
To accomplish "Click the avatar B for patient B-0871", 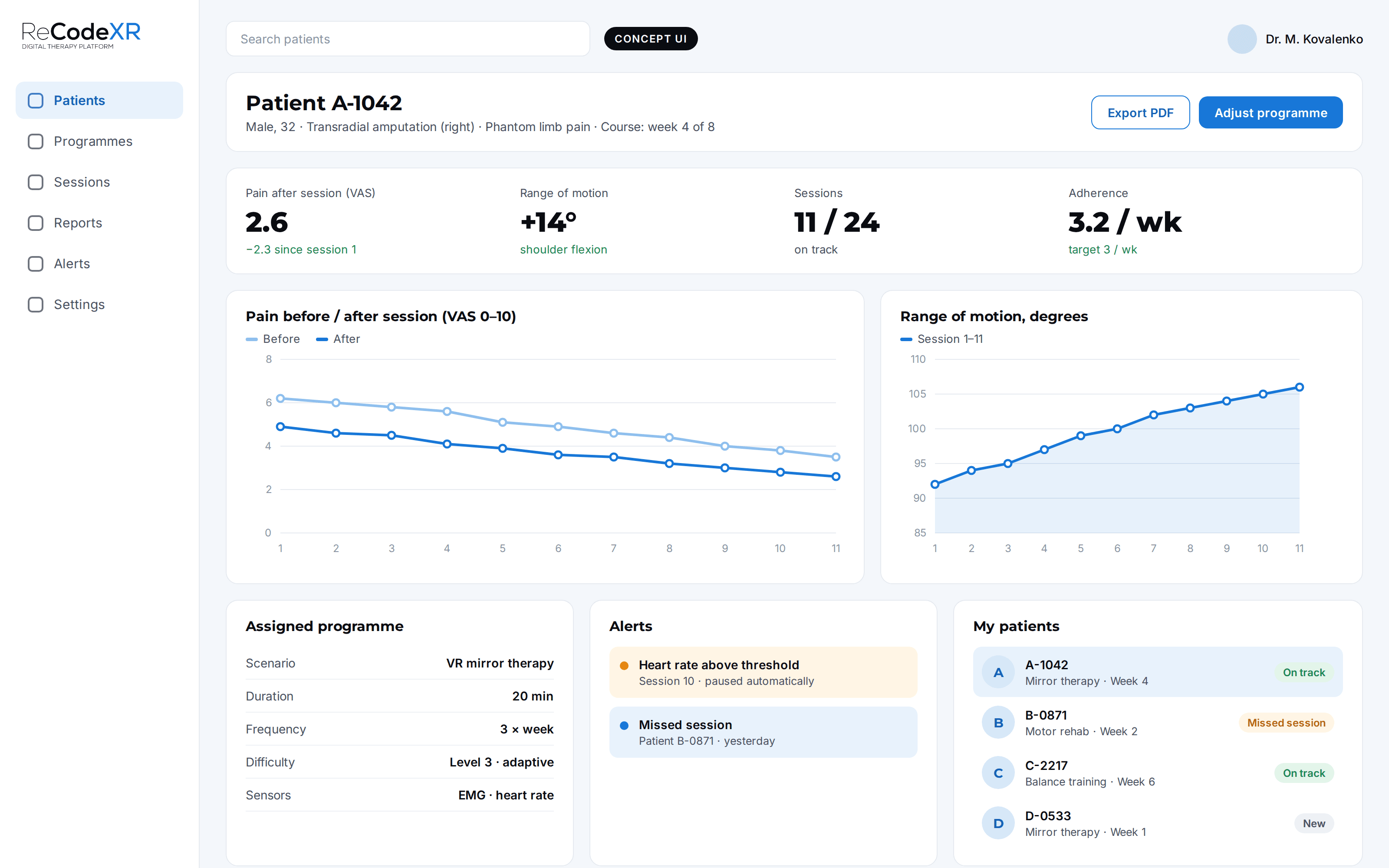I will pyautogui.click(x=999, y=723).
